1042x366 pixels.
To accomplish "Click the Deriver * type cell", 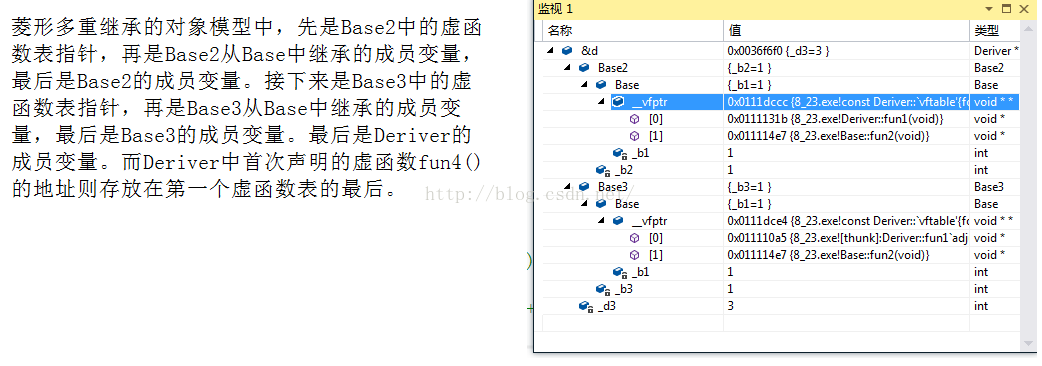I will click(996, 50).
